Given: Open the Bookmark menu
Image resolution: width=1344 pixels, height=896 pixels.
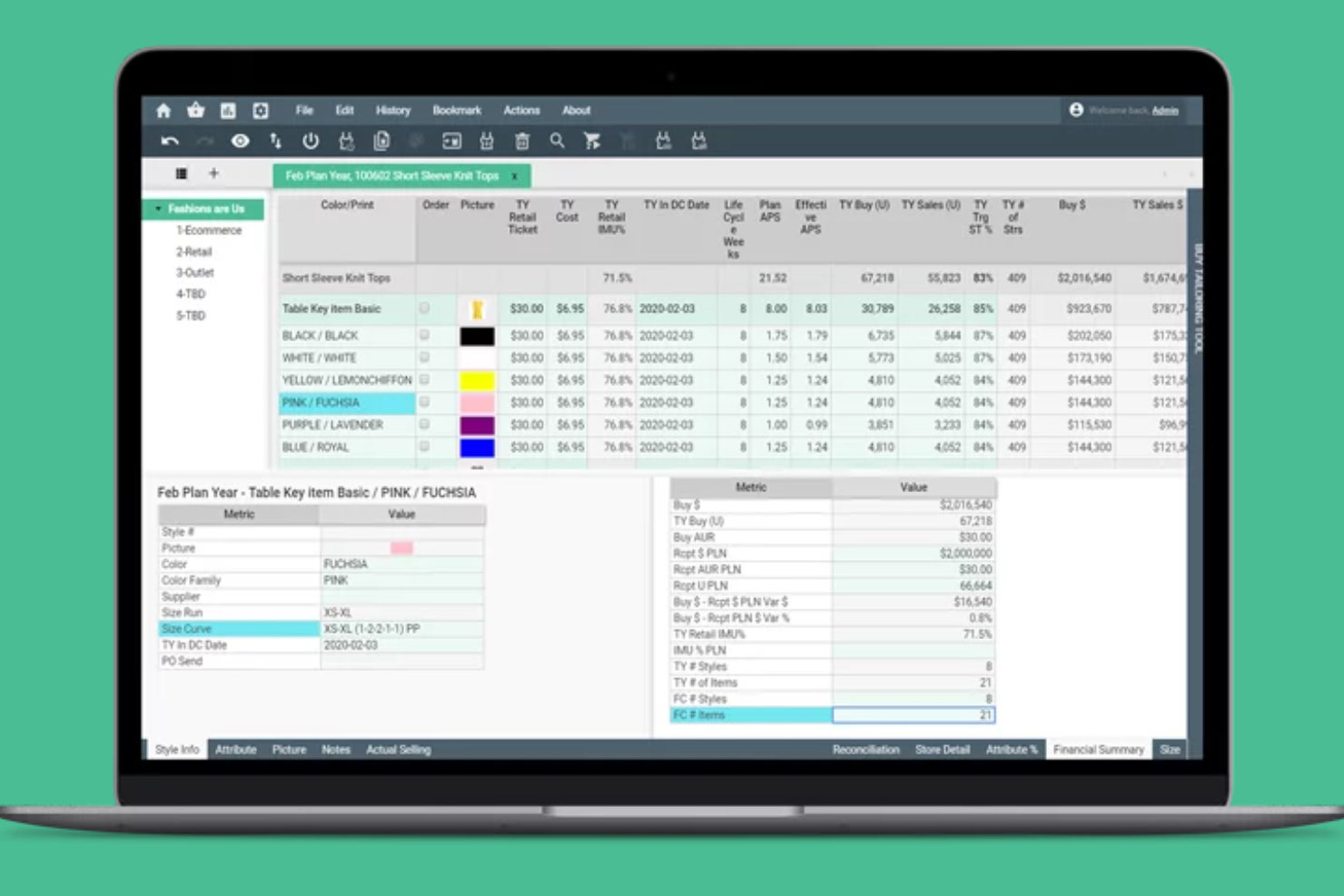Looking at the screenshot, I should (x=457, y=111).
